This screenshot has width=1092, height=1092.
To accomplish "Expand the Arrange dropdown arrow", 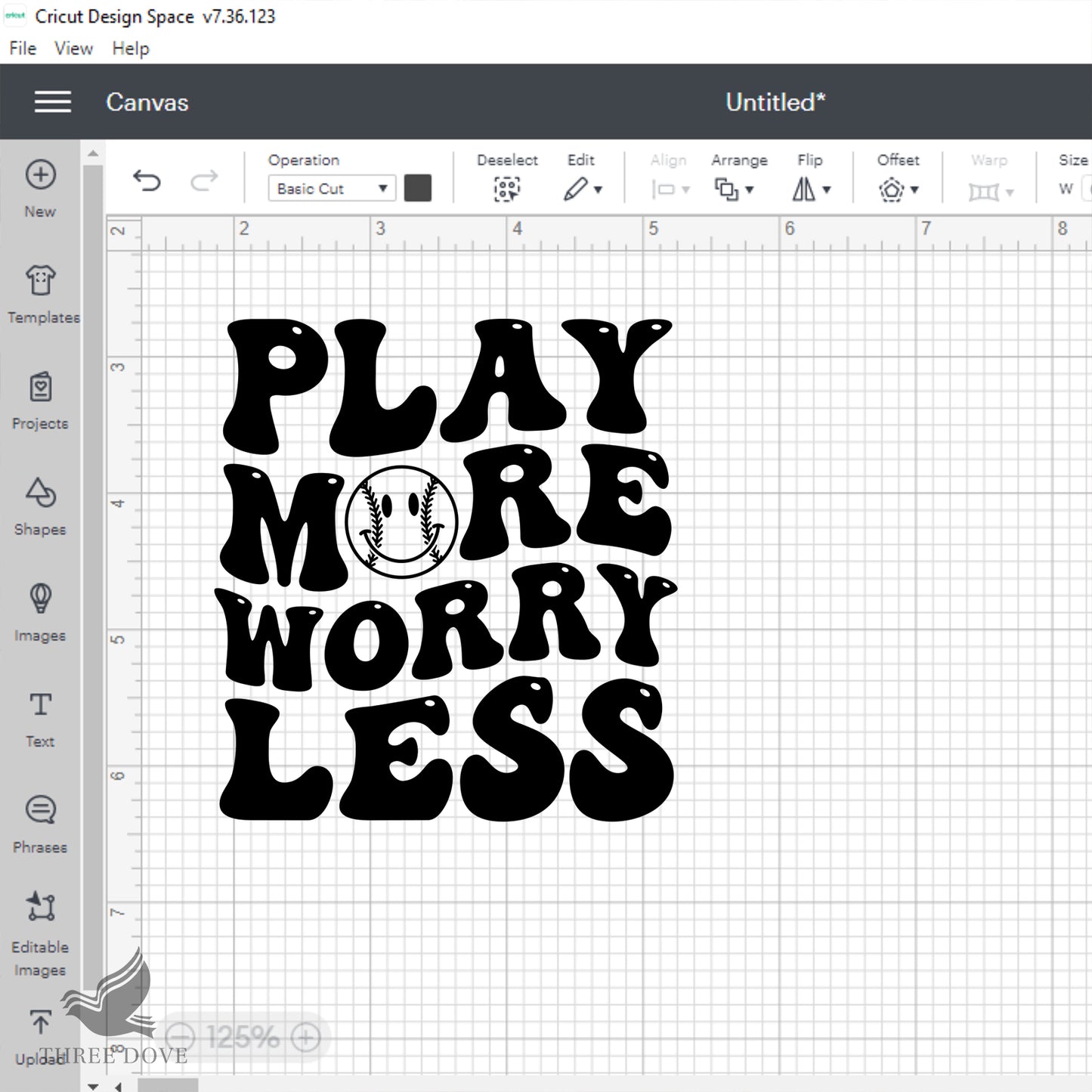I will tap(750, 190).
